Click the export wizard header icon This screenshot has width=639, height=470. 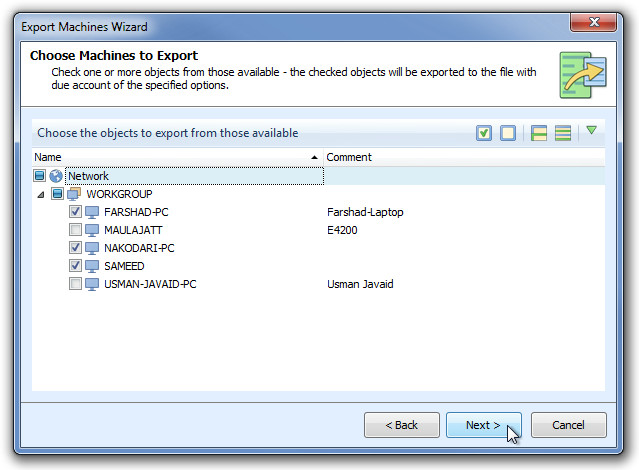coord(583,75)
